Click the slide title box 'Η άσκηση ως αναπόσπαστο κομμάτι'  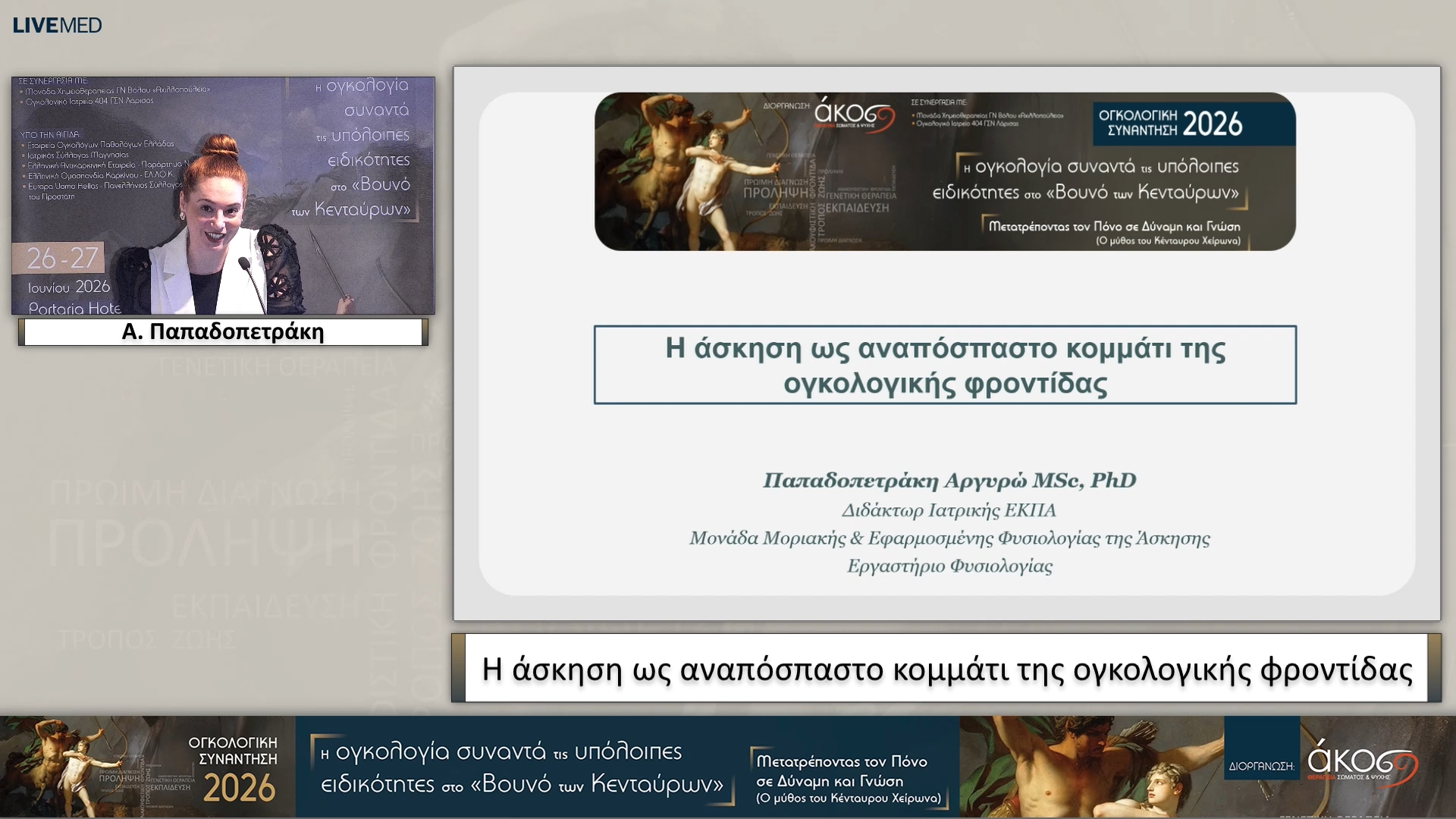coord(945,365)
